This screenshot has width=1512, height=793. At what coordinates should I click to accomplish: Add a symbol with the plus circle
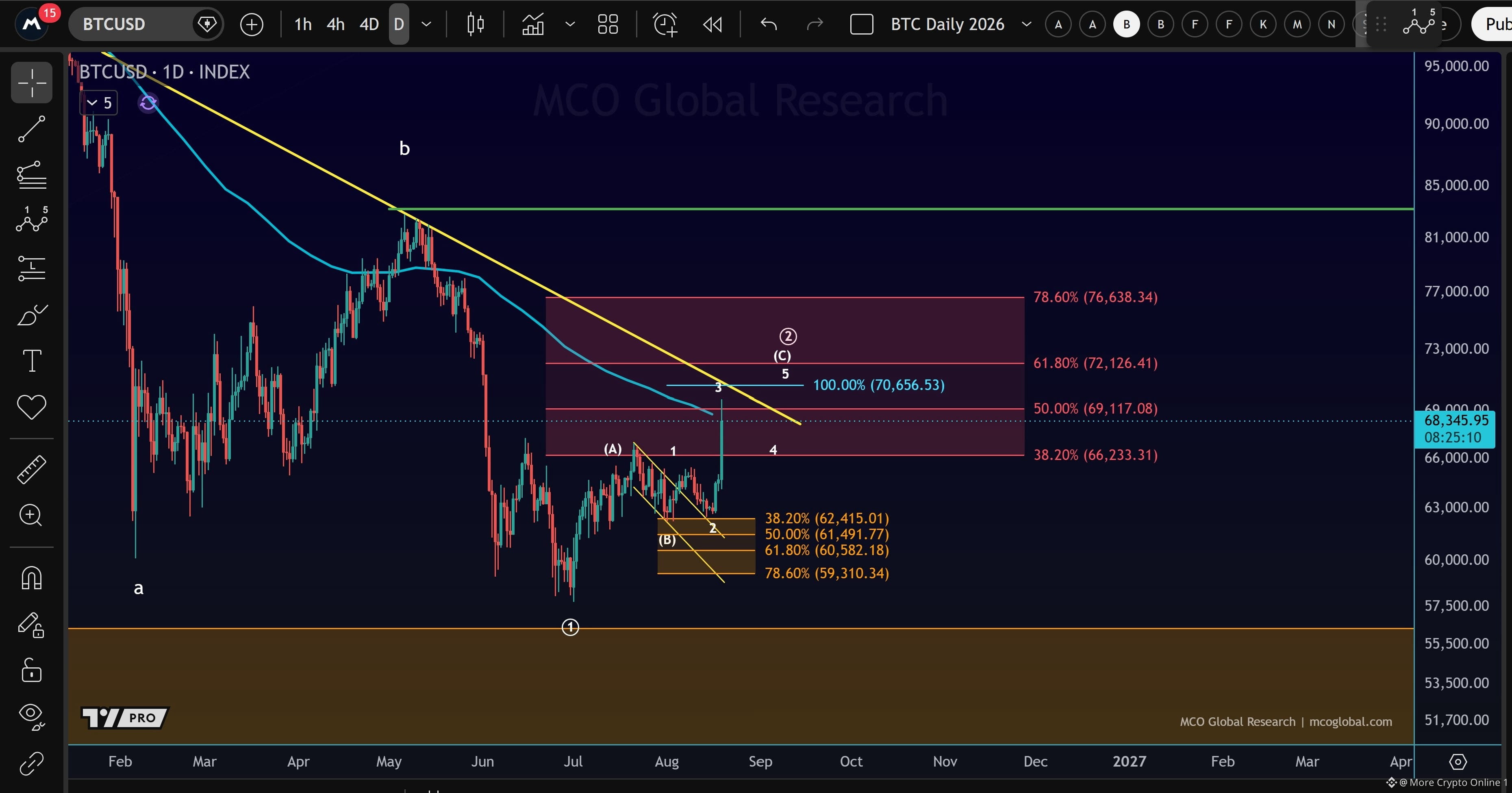252,24
